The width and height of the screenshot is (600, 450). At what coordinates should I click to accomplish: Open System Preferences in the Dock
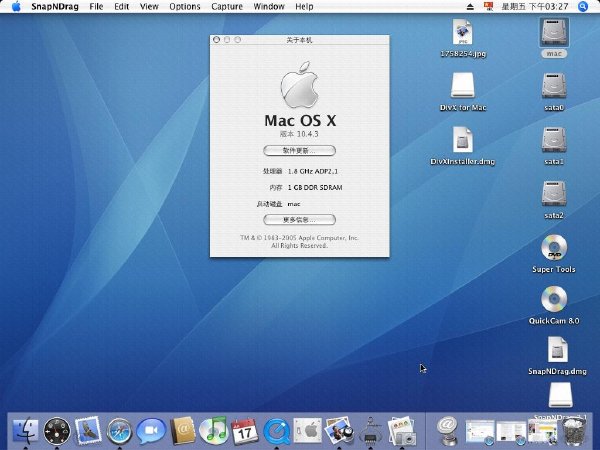(x=308, y=431)
